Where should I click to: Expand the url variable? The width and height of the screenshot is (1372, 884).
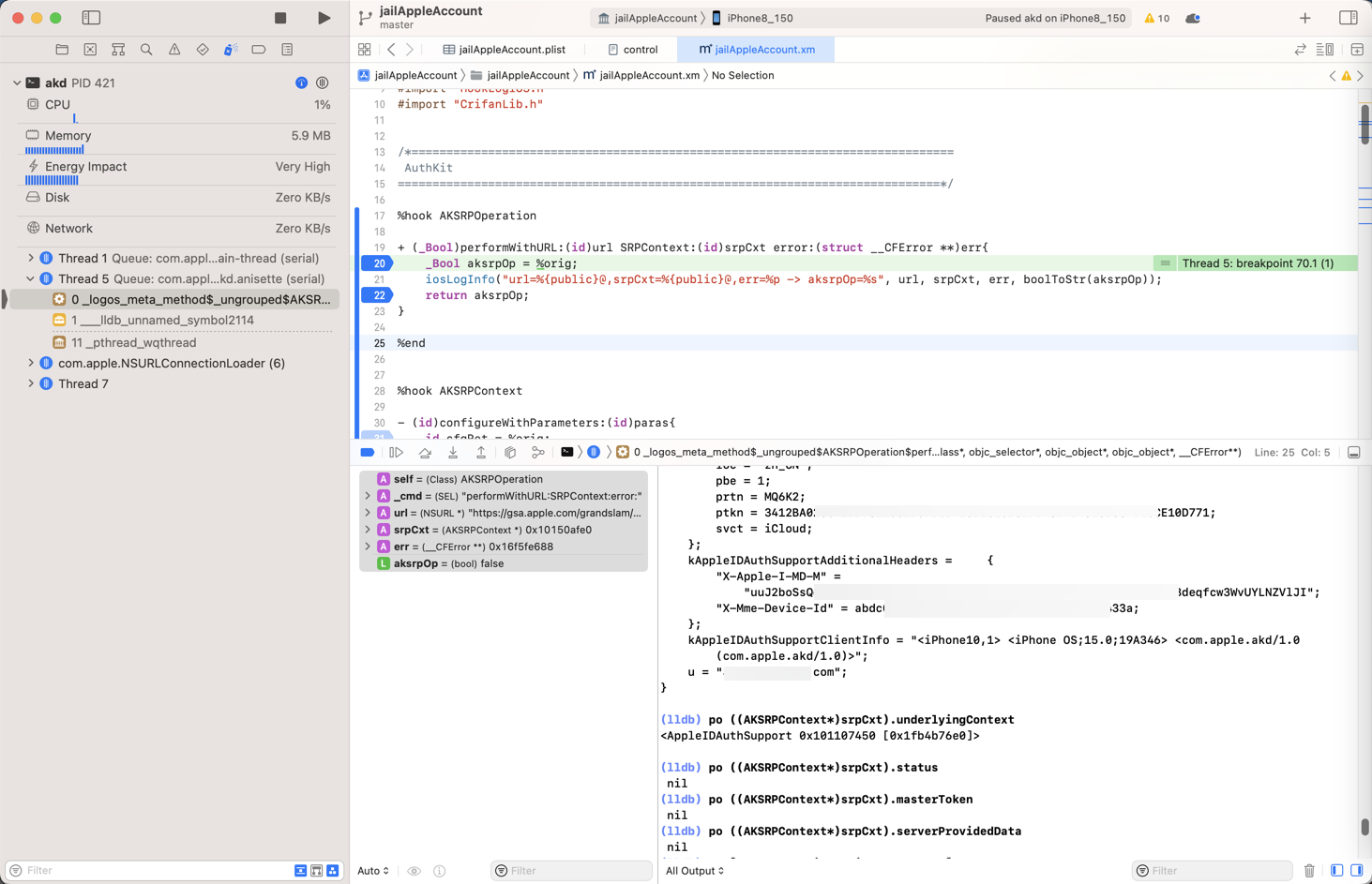368,513
